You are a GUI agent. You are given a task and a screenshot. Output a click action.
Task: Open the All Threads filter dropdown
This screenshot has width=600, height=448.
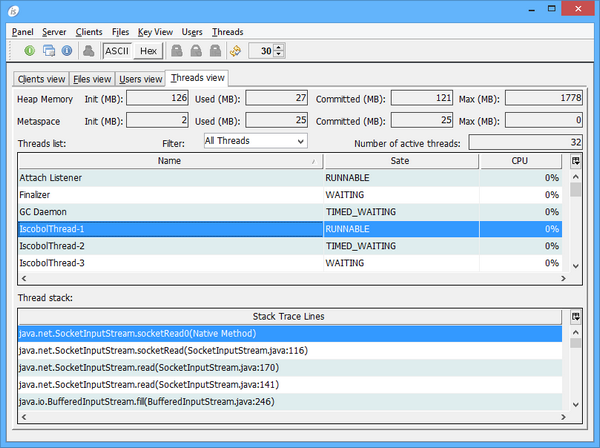coord(255,141)
